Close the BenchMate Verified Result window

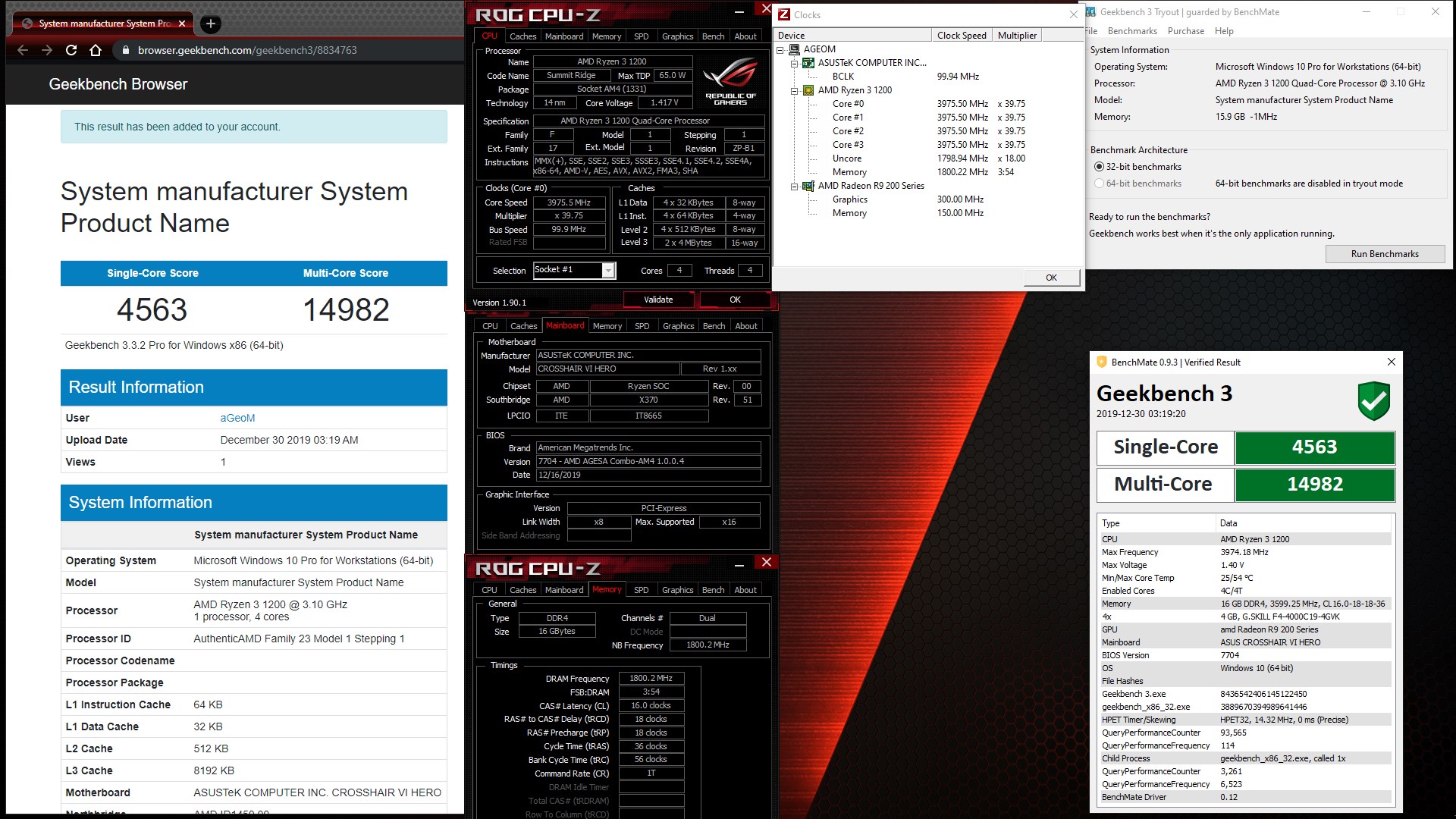[1392, 362]
